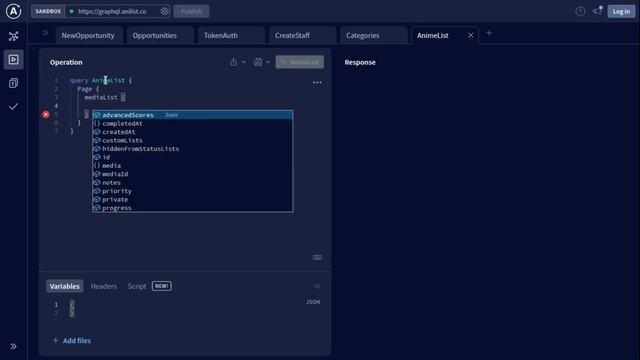This screenshot has width=640, height=360.
Task: Switch to the Headers tab
Action: [104, 286]
